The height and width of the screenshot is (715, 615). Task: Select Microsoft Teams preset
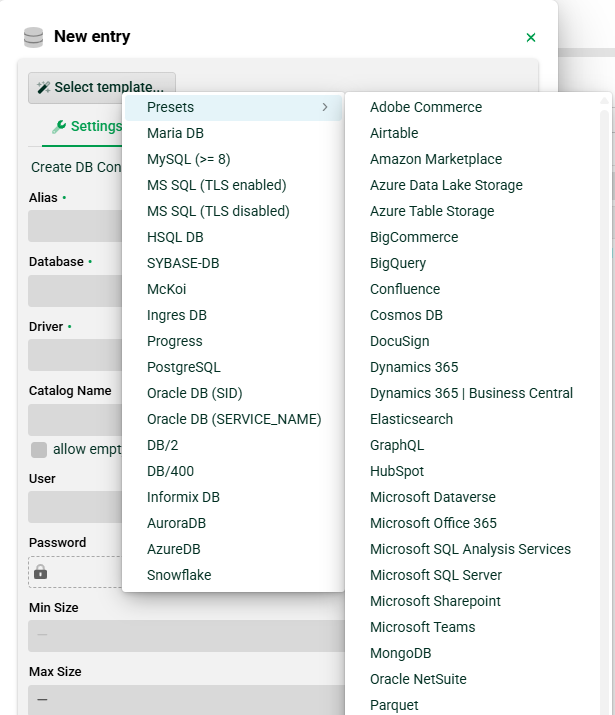[x=473, y=627]
